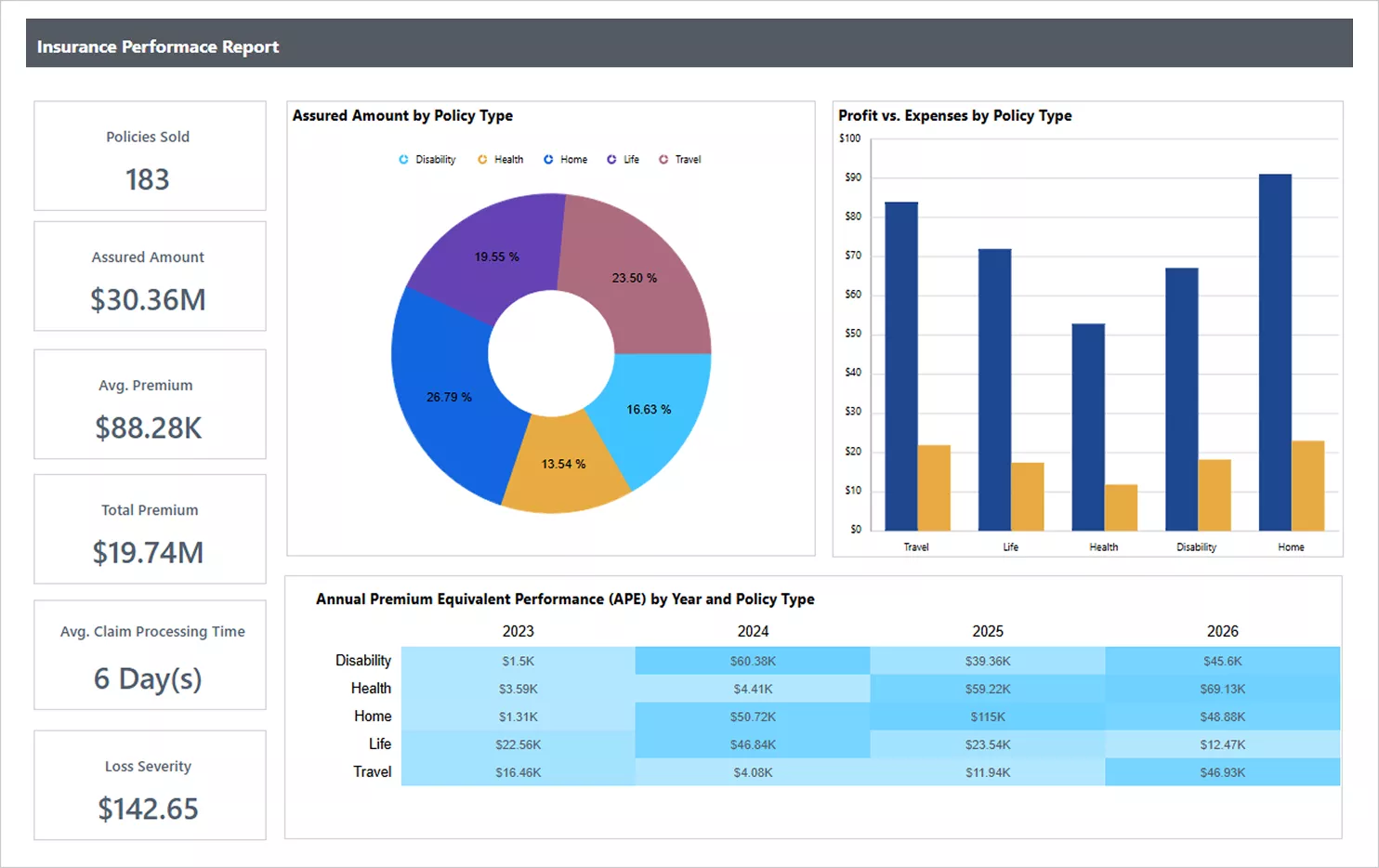Screen dimensions: 1379x868
Task: Click the $46.93K cell
Action: 1223,772
